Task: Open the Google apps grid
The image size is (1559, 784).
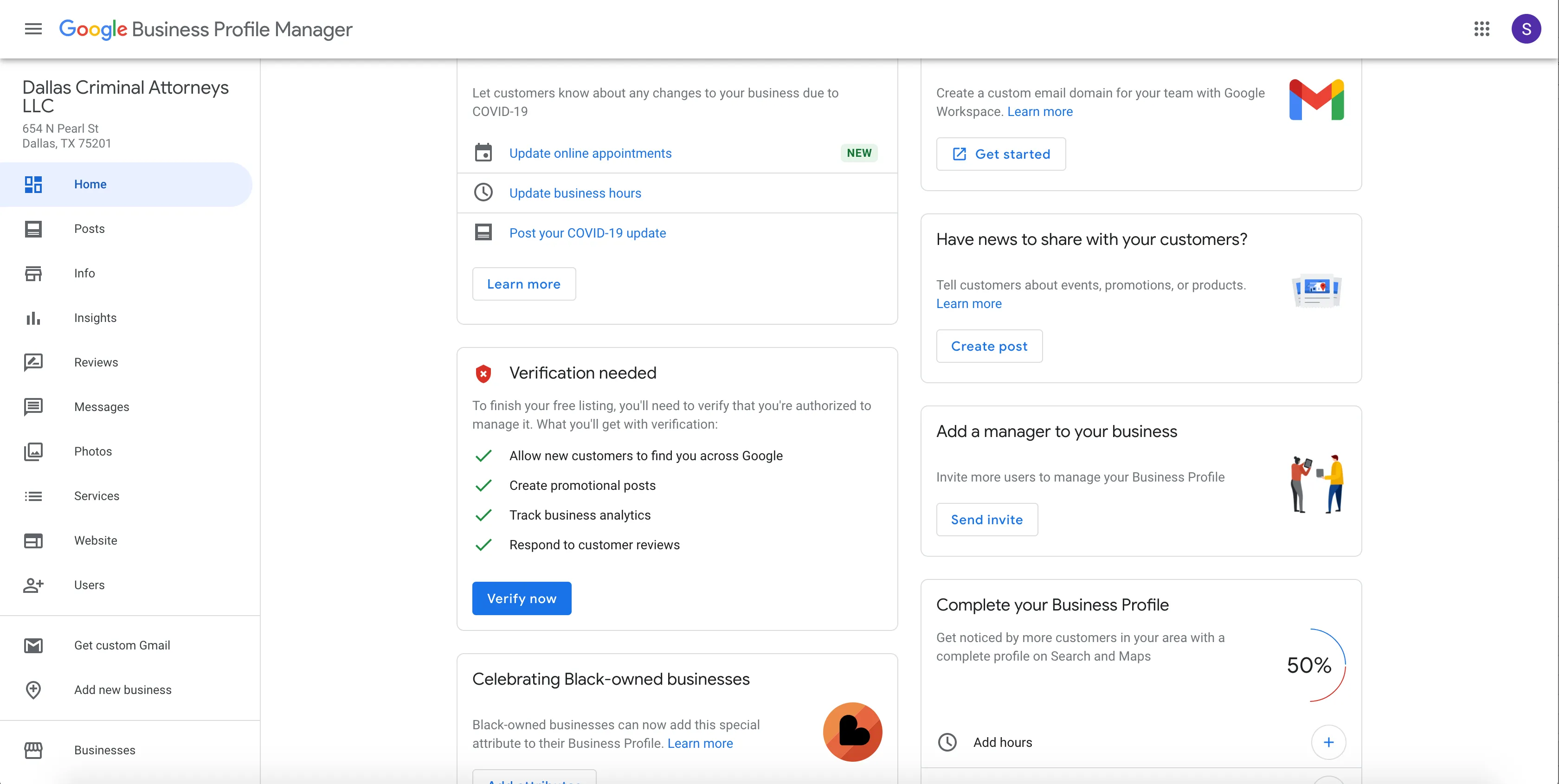Action: tap(1482, 28)
